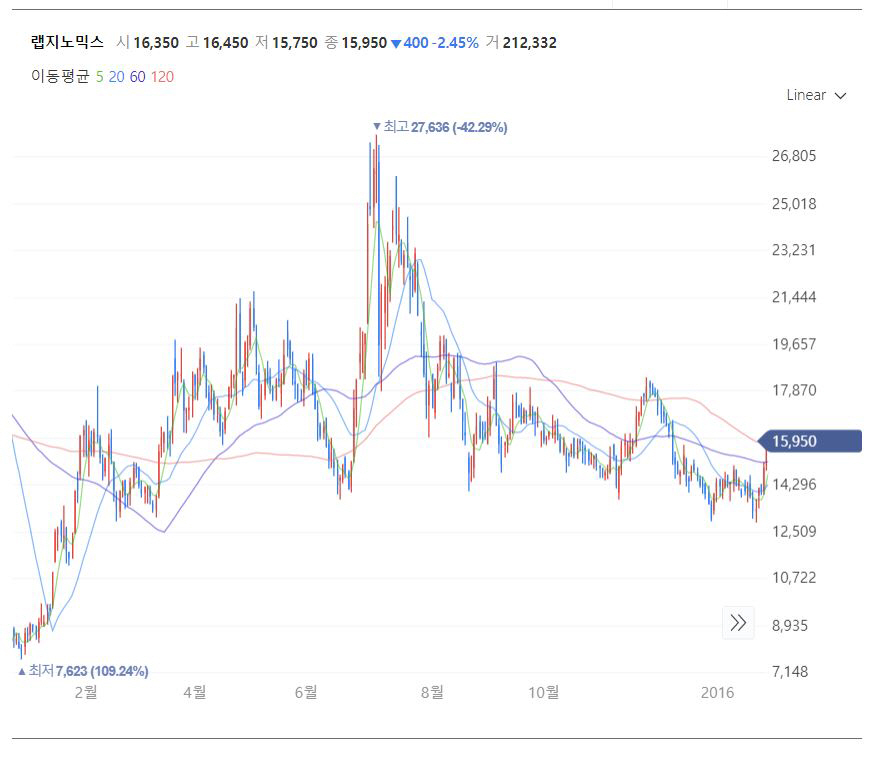This screenshot has width=880, height=764.
Task: Toggle the 60-day moving average line
Action: [x=138, y=76]
